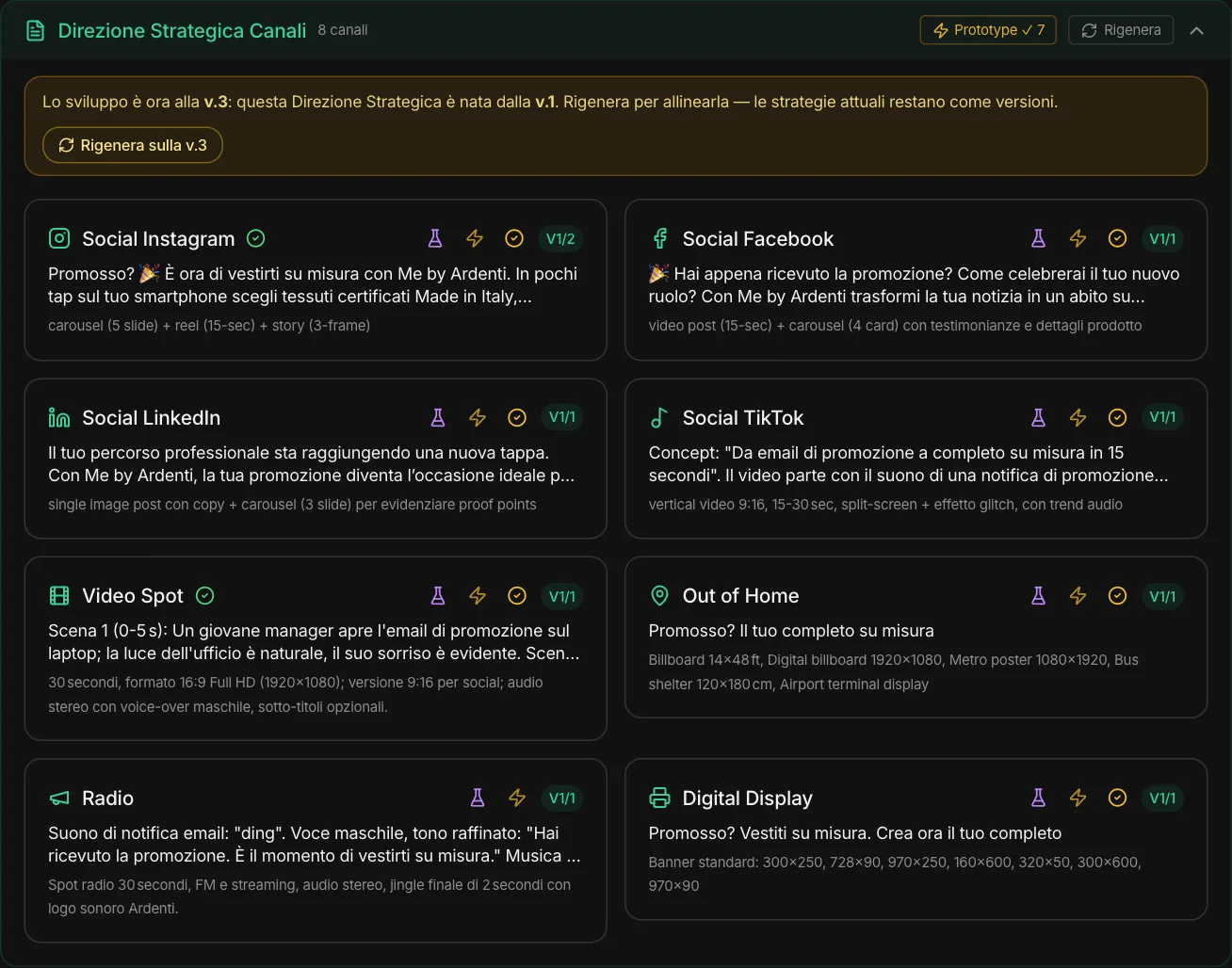Screen dimensions: 1232x968
Task: Click the lightning icon on Social LinkedIn
Action: 478,417
